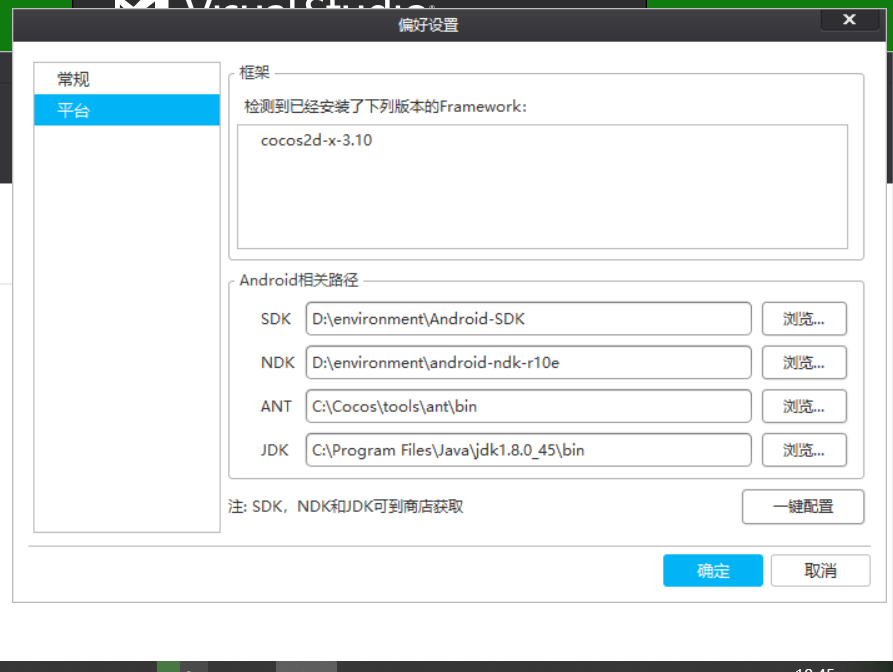Click the JDK label

point(275,450)
